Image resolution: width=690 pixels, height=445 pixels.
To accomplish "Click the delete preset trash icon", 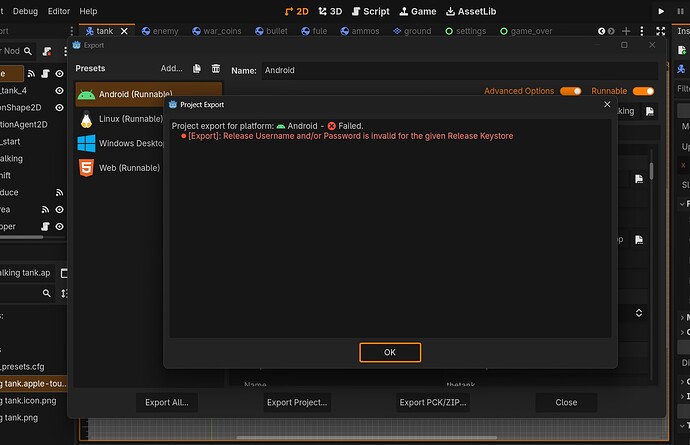I will 215,68.
